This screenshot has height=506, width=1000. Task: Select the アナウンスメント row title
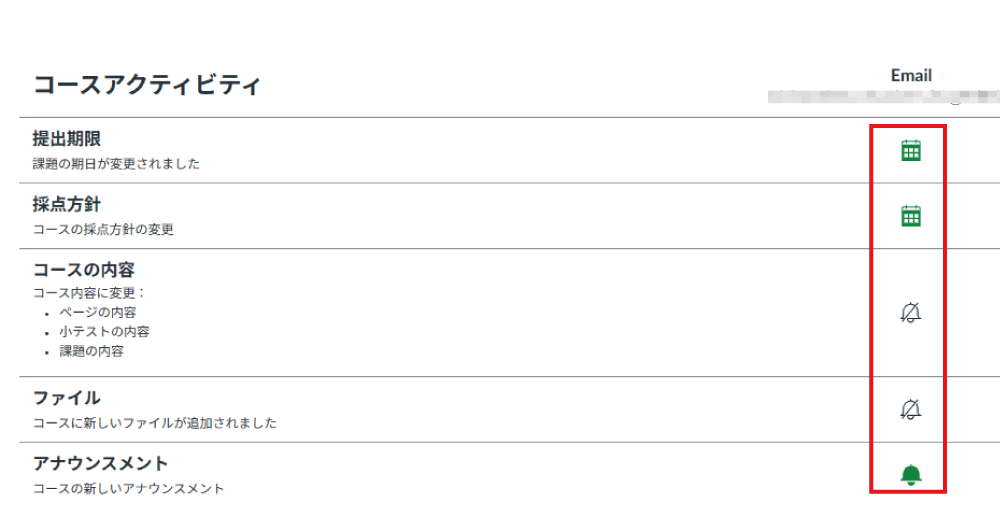[101, 464]
